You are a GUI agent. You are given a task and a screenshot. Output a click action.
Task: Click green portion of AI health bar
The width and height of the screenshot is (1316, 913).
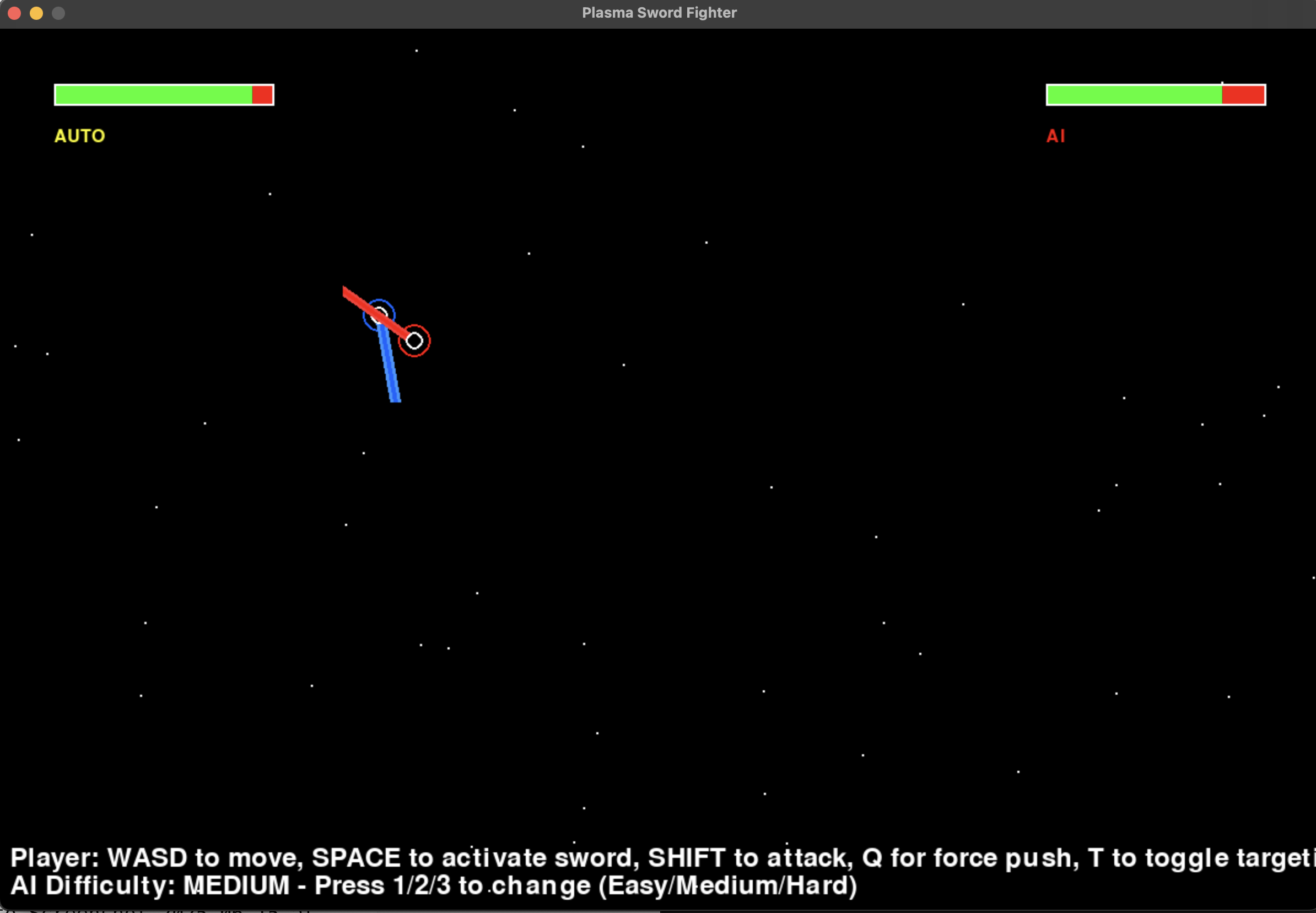(x=1134, y=95)
